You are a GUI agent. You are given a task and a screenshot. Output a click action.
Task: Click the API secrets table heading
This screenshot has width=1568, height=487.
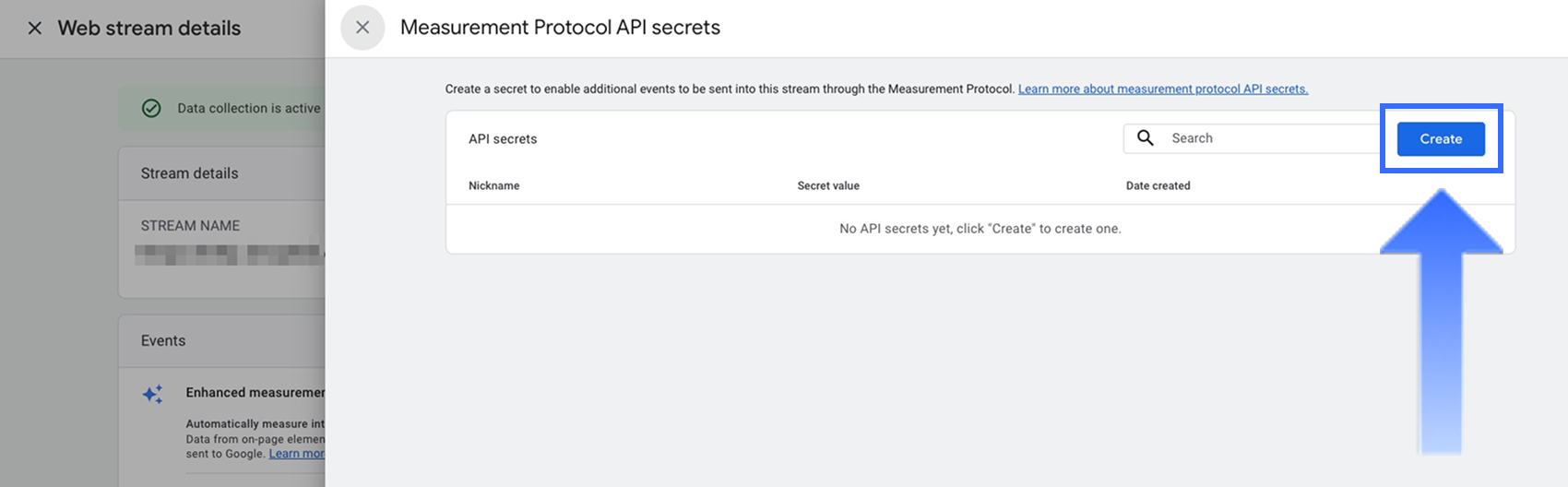coord(503,139)
